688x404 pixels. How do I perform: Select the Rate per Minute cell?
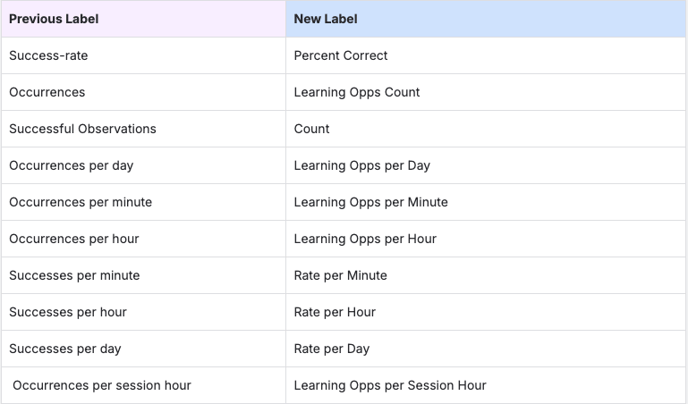(x=340, y=276)
